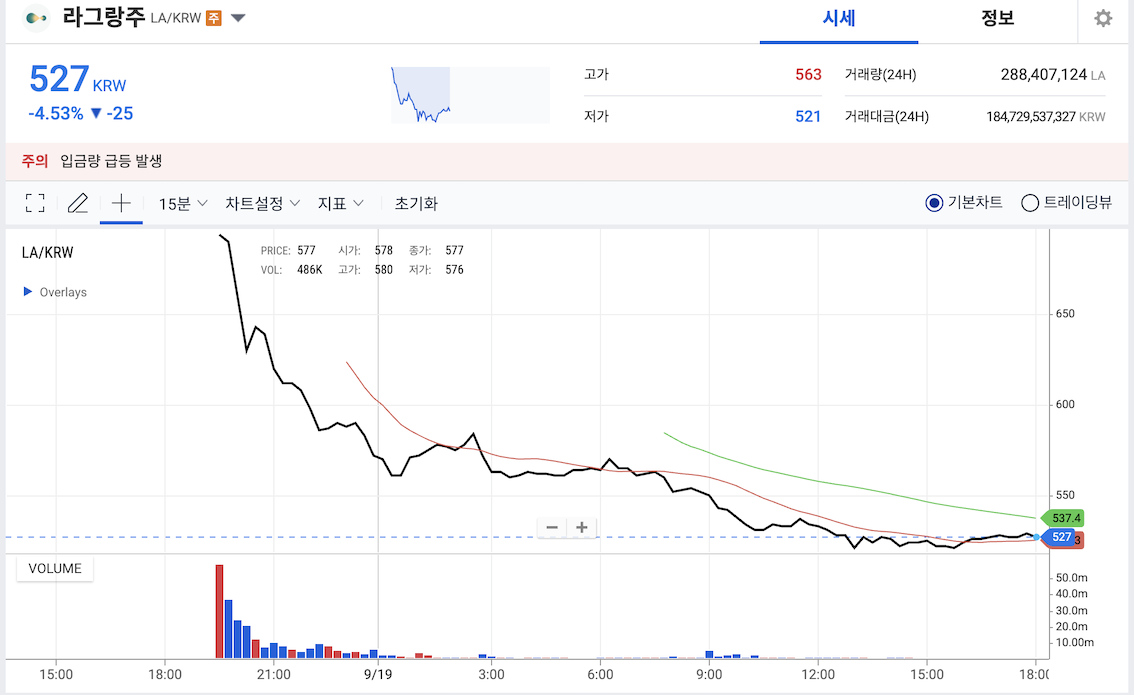Click the chart zoom out minus button
This screenshot has width=1134, height=695.
[551, 527]
